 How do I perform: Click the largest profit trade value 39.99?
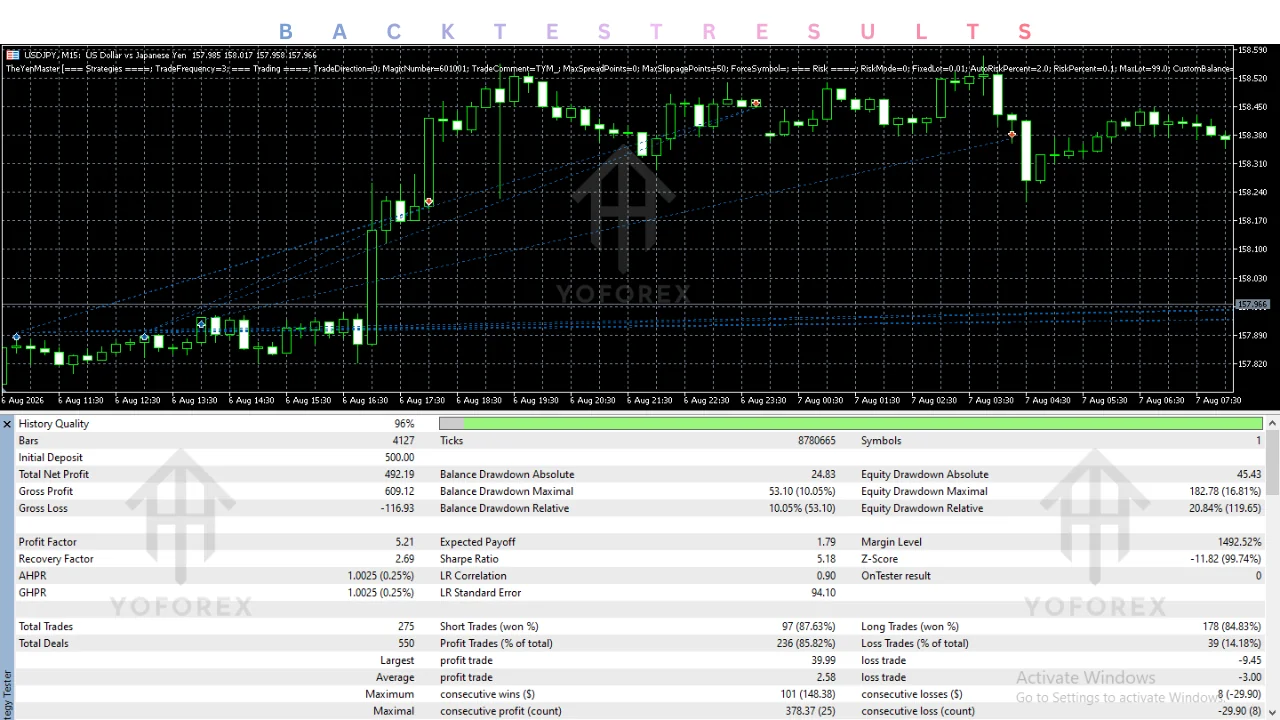pos(823,661)
